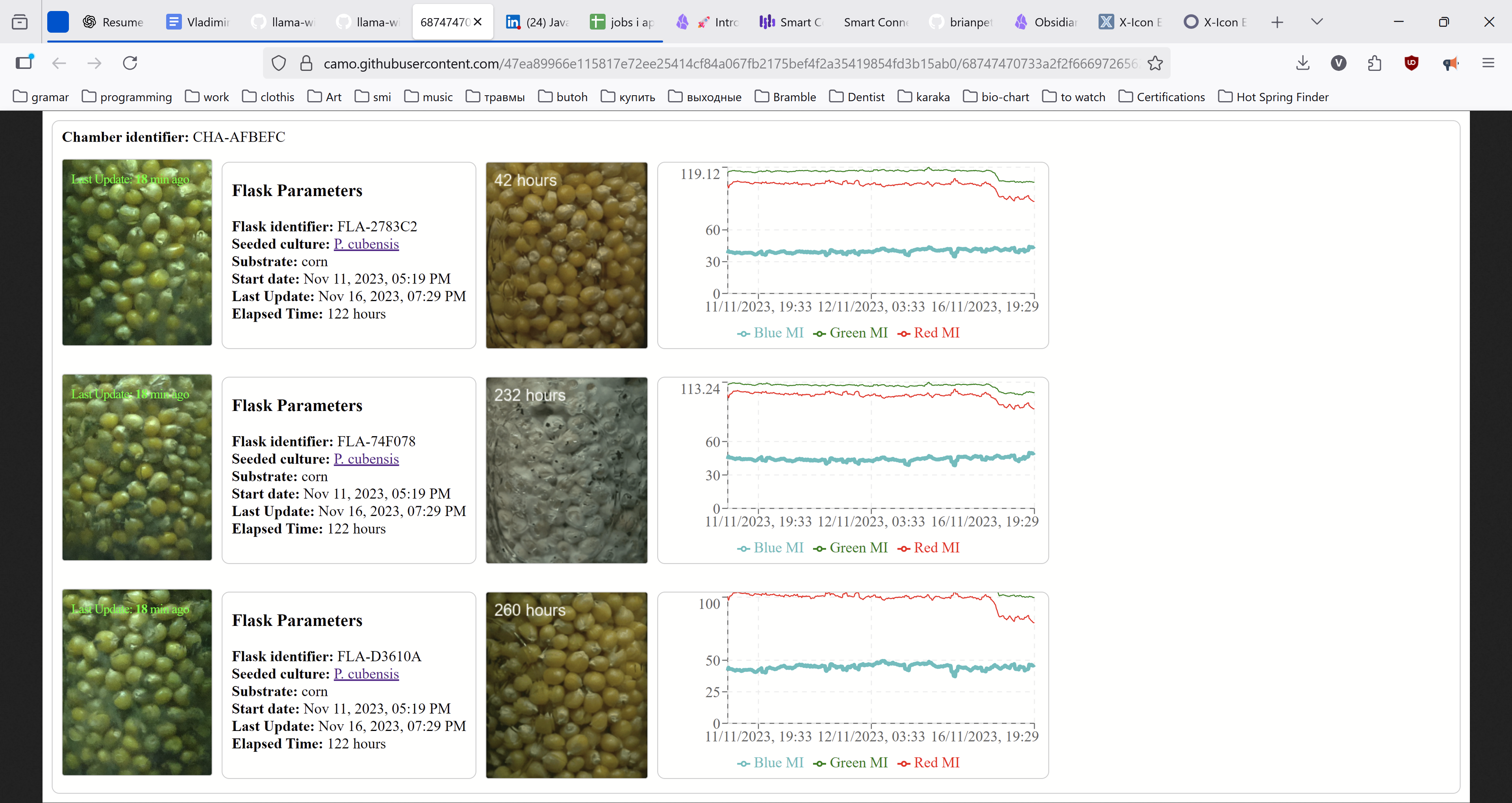Open the downloads icon
Image resolution: width=1512 pixels, height=803 pixels.
1303,63
